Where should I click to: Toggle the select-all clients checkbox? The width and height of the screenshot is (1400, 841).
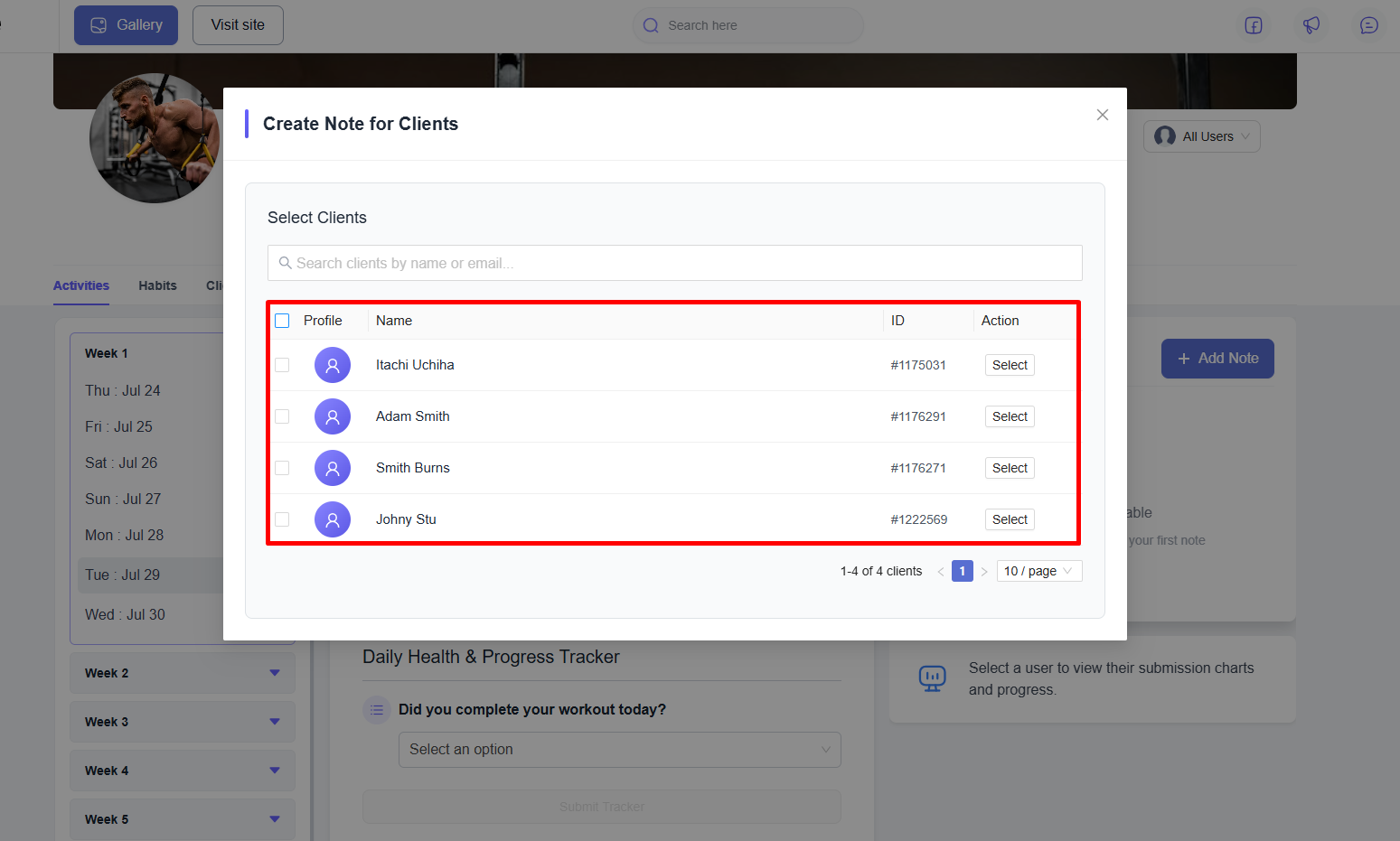click(x=282, y=321)
